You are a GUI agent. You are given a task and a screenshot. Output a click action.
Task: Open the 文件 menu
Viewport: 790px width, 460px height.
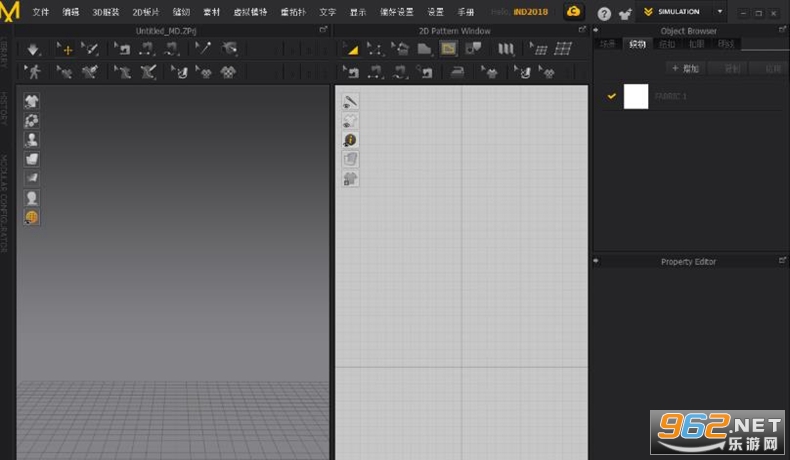41,12
